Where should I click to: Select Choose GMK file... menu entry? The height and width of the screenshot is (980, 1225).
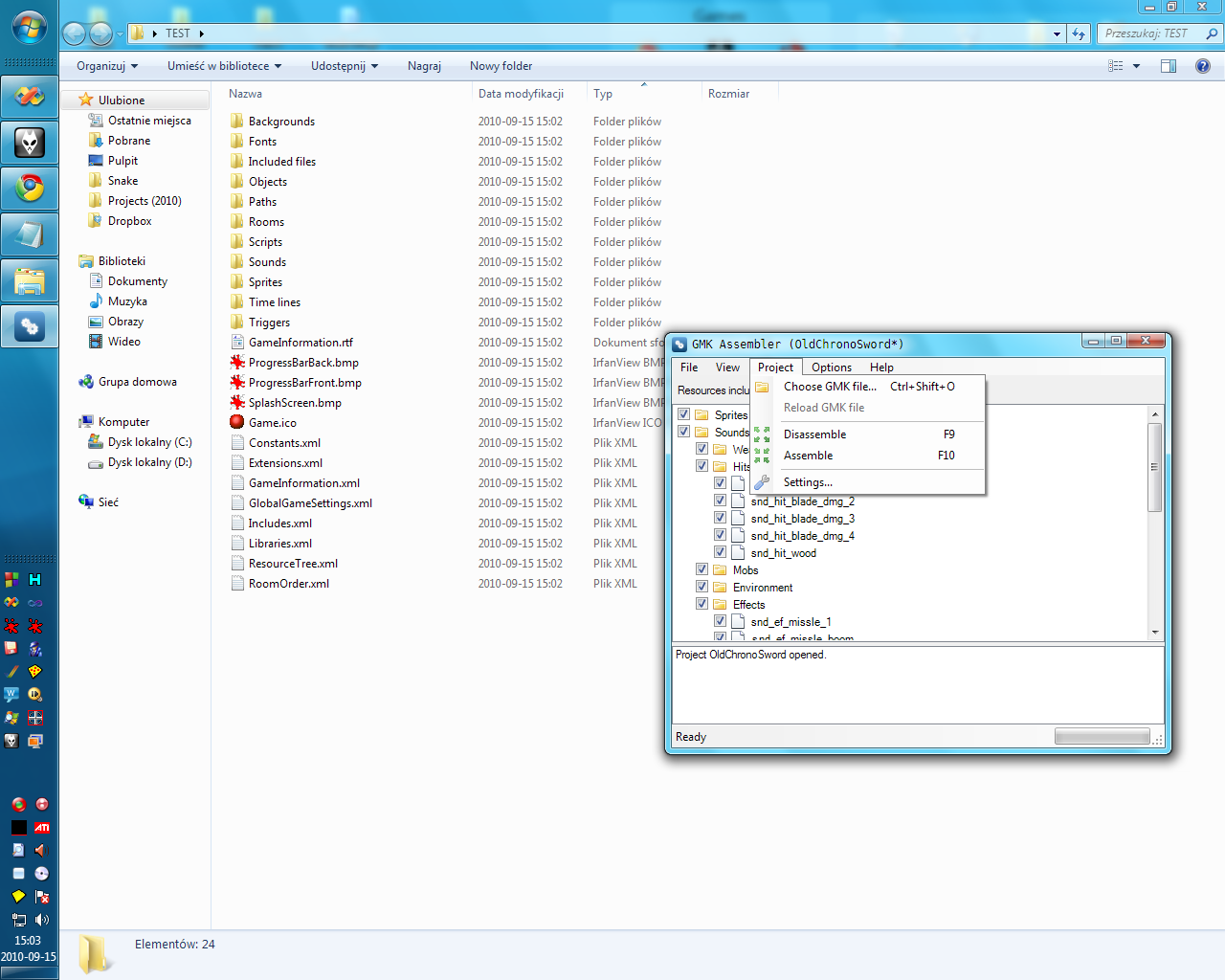coord(829,387)
